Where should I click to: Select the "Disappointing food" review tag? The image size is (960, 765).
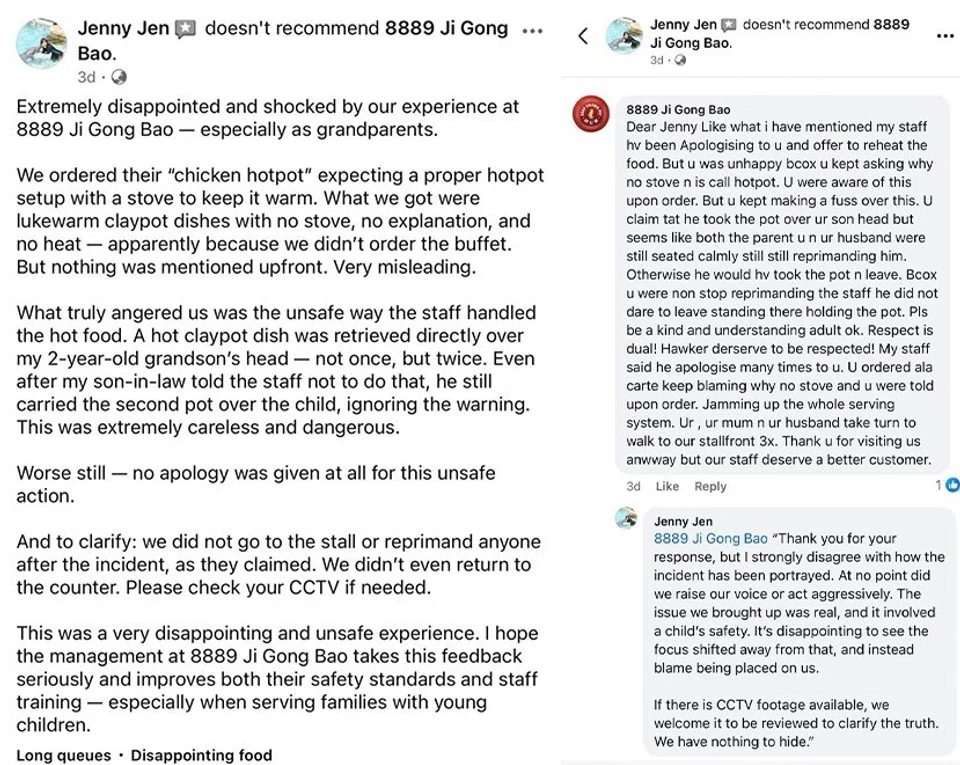[201, 755]
